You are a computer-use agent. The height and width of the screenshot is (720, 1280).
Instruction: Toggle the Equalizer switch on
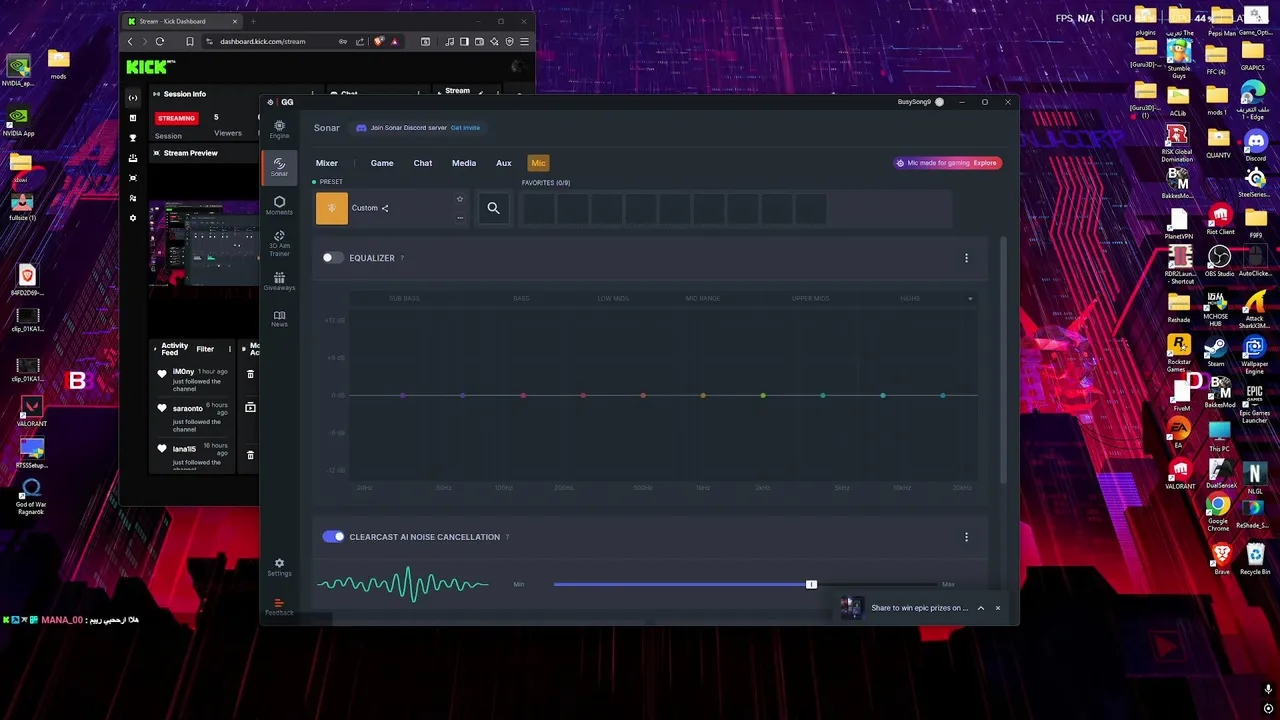click(x=332, y=258)
